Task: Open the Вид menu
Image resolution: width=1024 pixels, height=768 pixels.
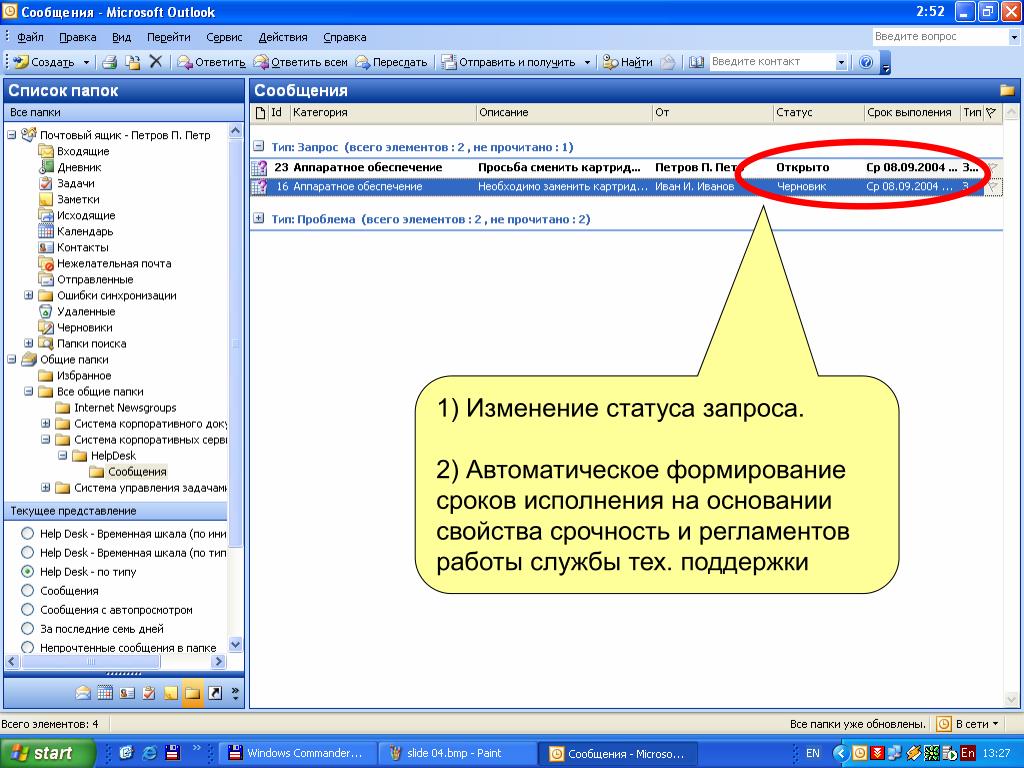Action: [x=121, y=37]
